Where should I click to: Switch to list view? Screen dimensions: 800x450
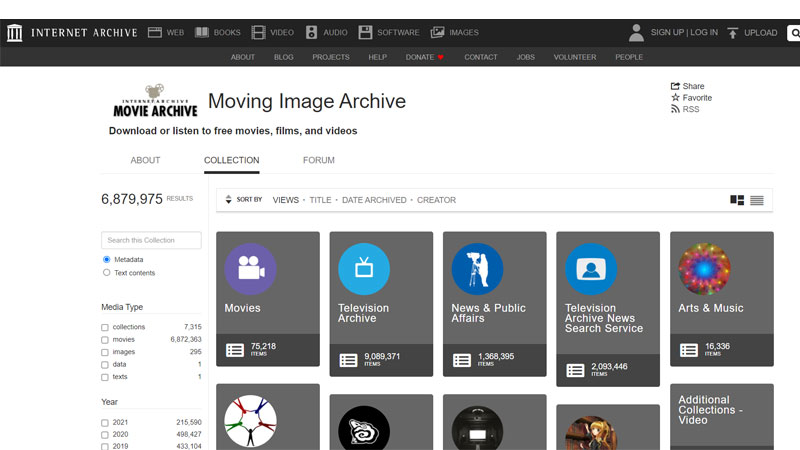click(x=757, y=200)
